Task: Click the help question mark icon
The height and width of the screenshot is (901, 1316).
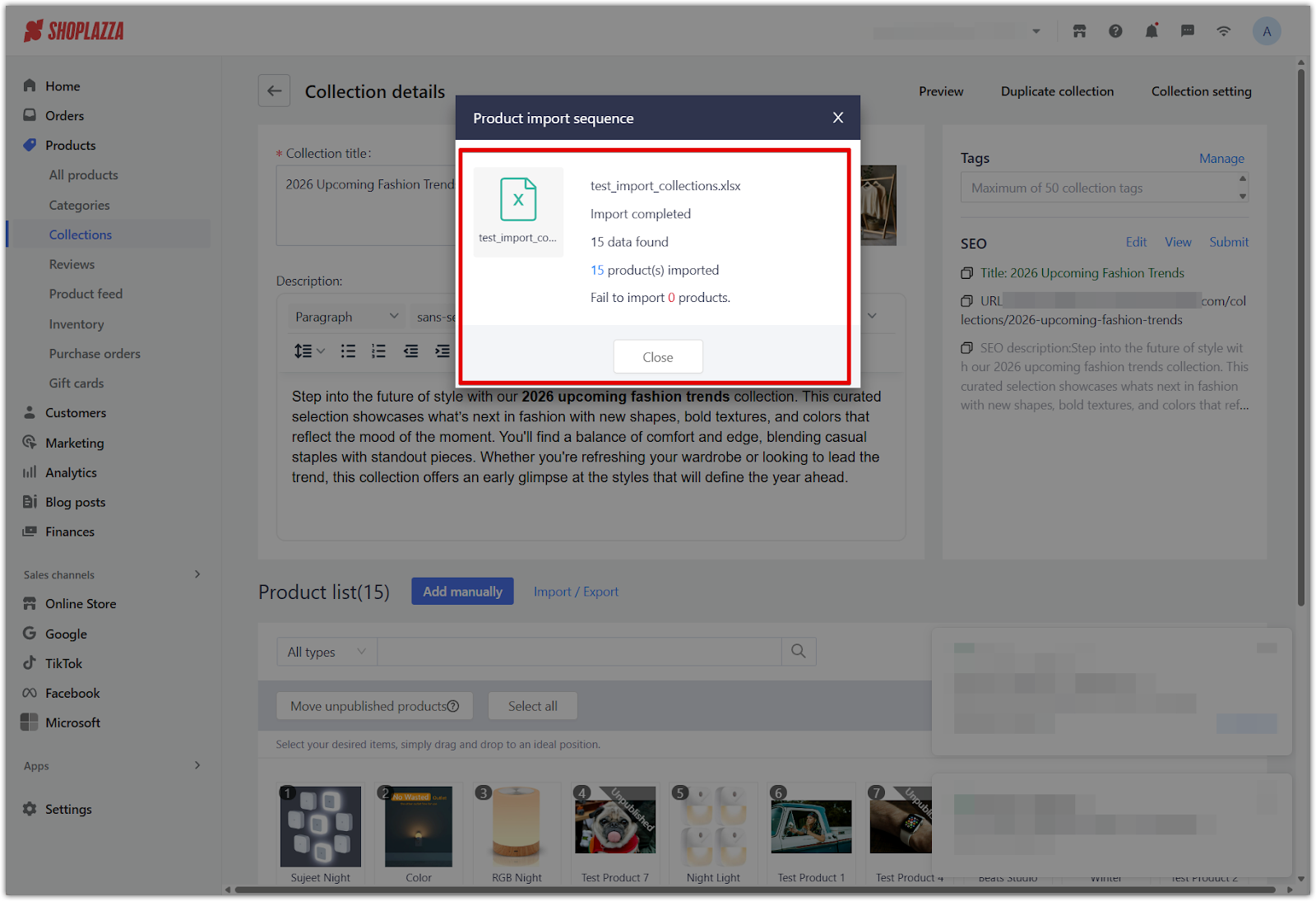Action: pos(1115,31)
